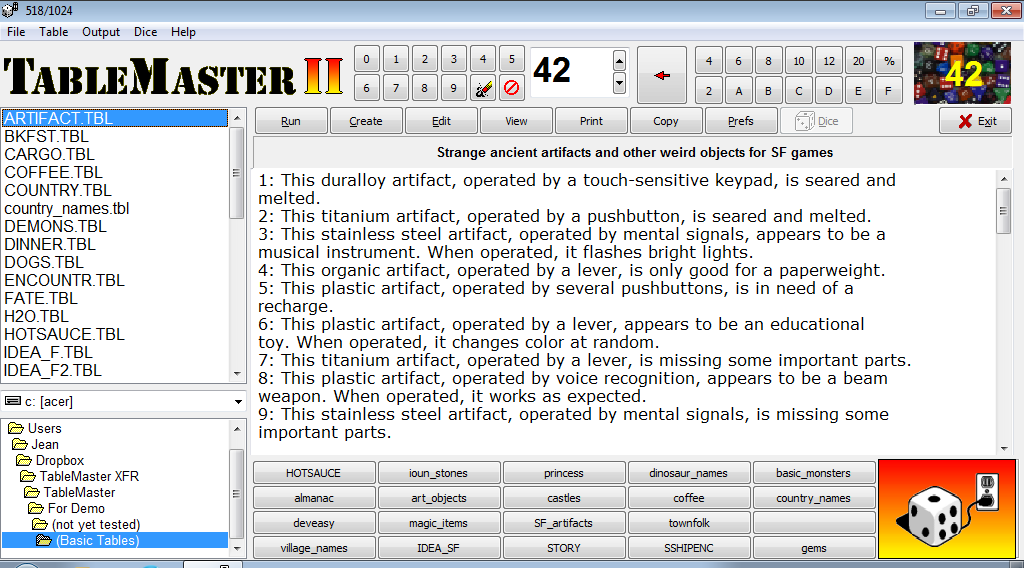Open the Dropbox folder in tree
The width and height of the screenshot is (1024, 568).
59,460
